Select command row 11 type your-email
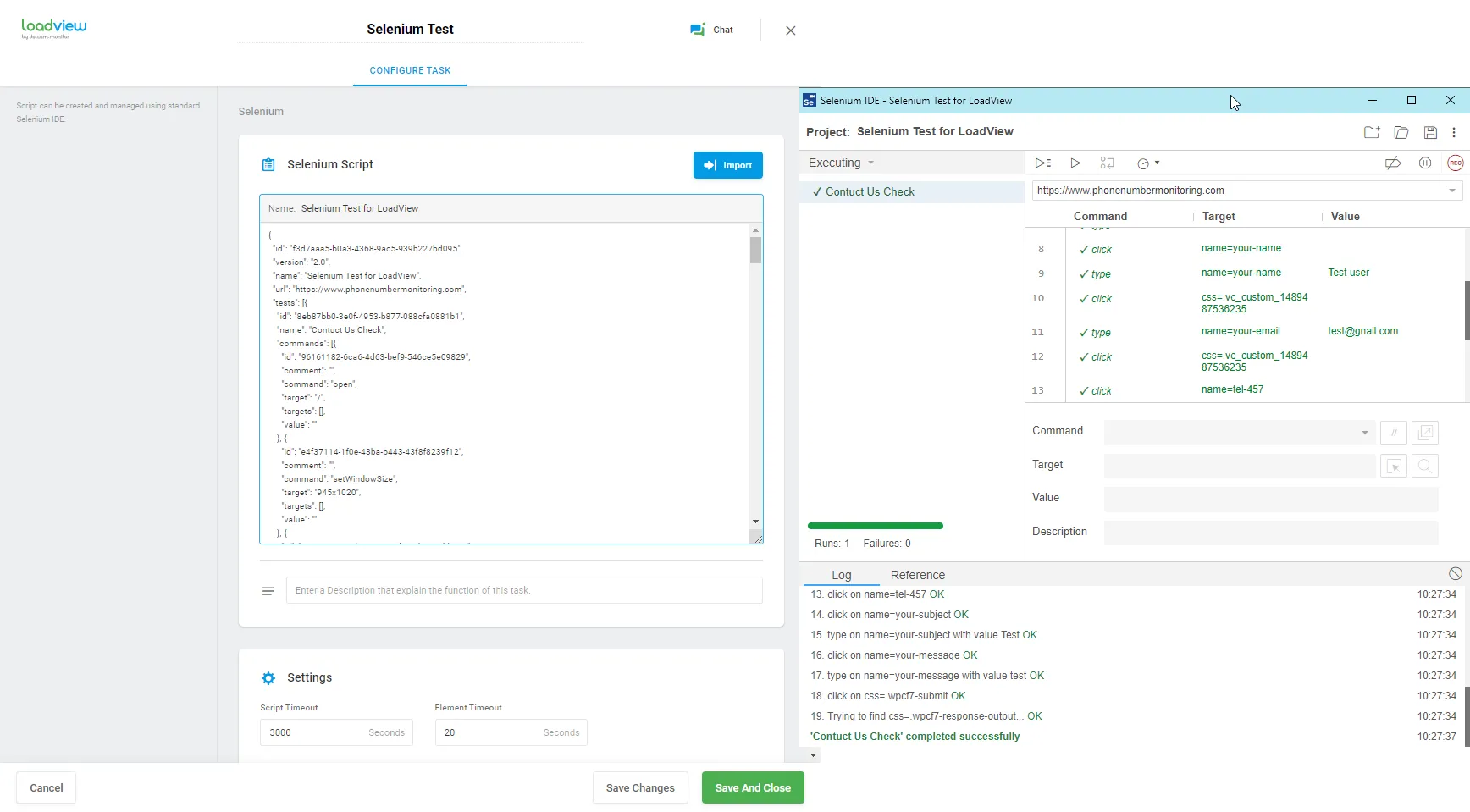The width and height of the screenshot is (1470, 812). tap(1245, 332)
